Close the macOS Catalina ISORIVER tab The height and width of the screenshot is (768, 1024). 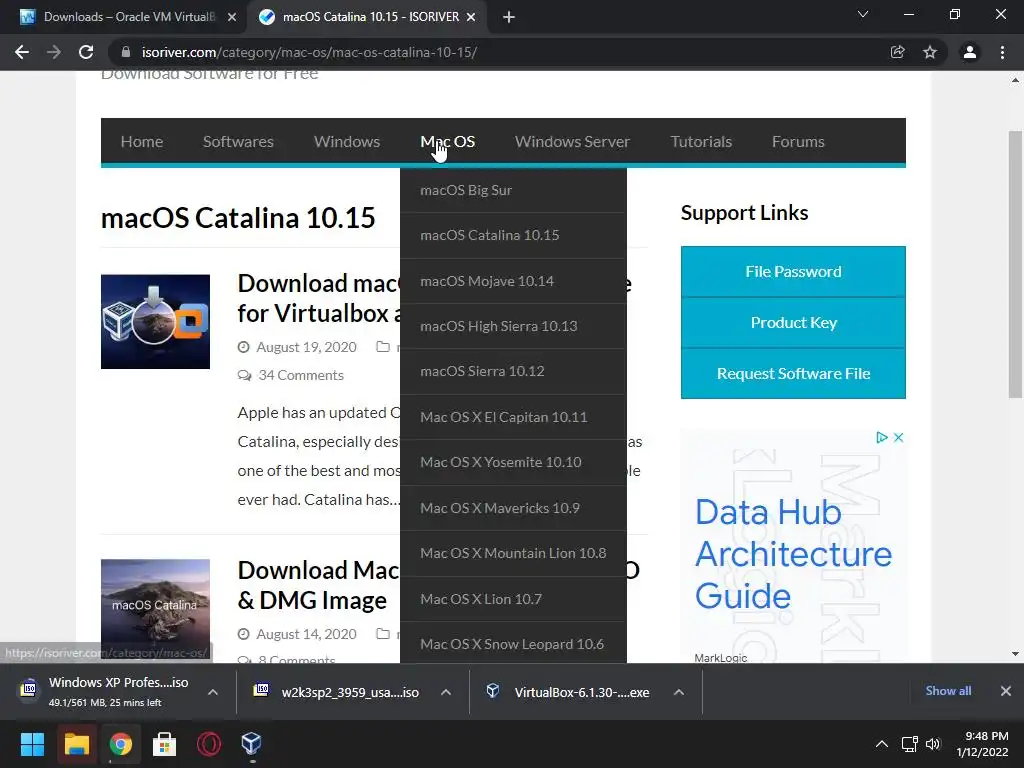(471, 17)
